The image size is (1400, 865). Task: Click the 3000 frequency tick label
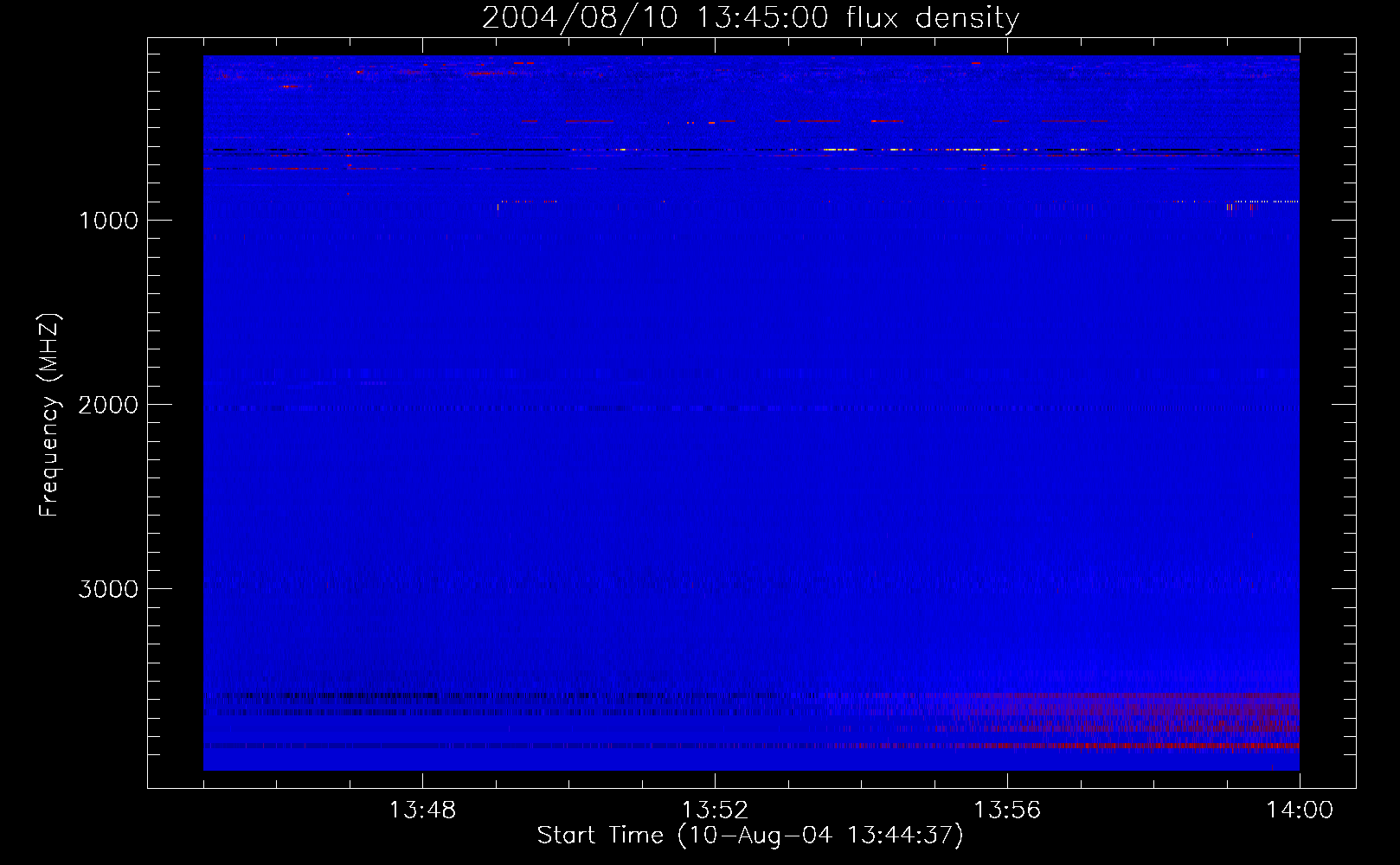point(108,589)
